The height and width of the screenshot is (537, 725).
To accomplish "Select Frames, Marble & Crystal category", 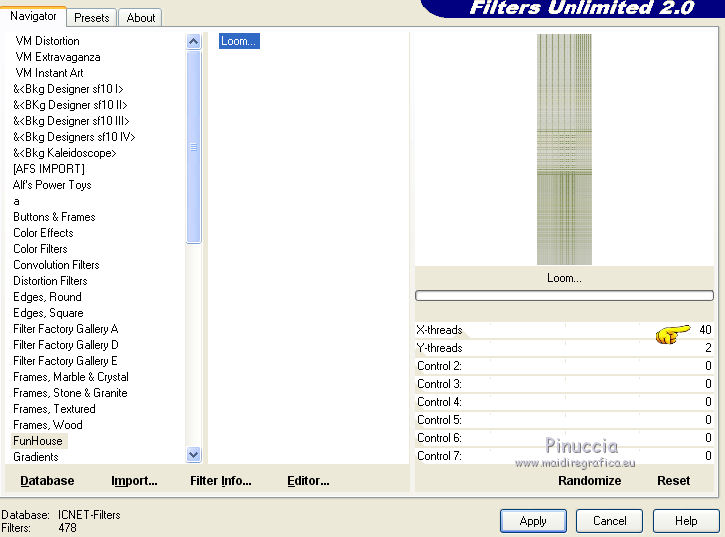I will click(x=71, y=377).
